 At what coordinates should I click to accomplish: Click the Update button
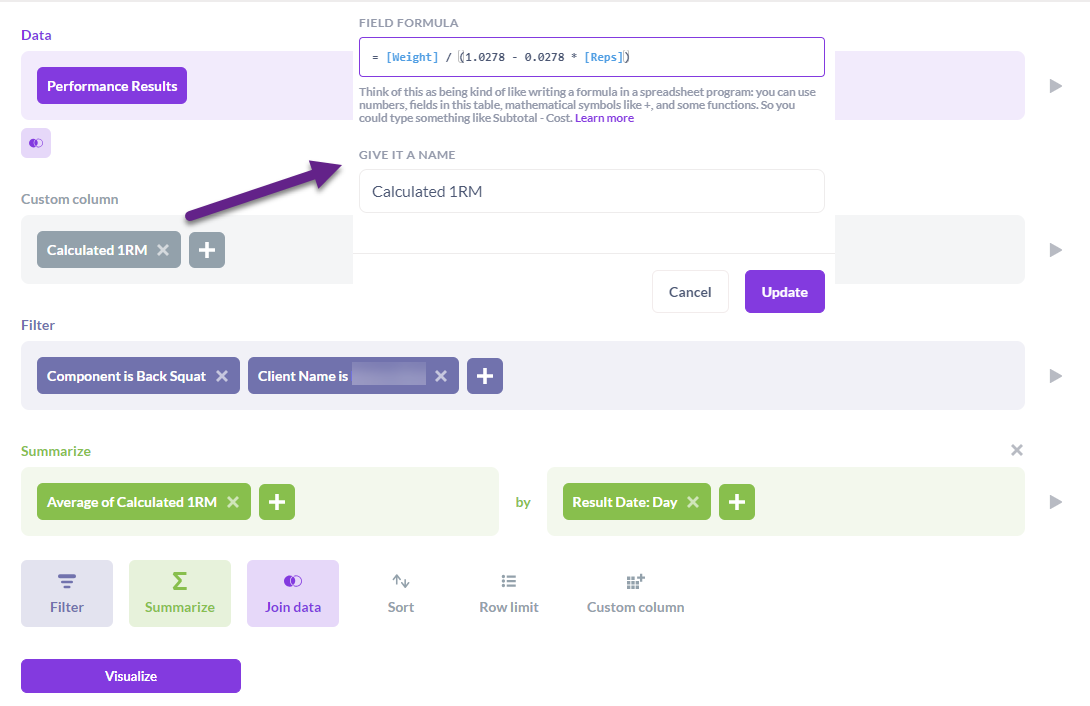(784, 292)
